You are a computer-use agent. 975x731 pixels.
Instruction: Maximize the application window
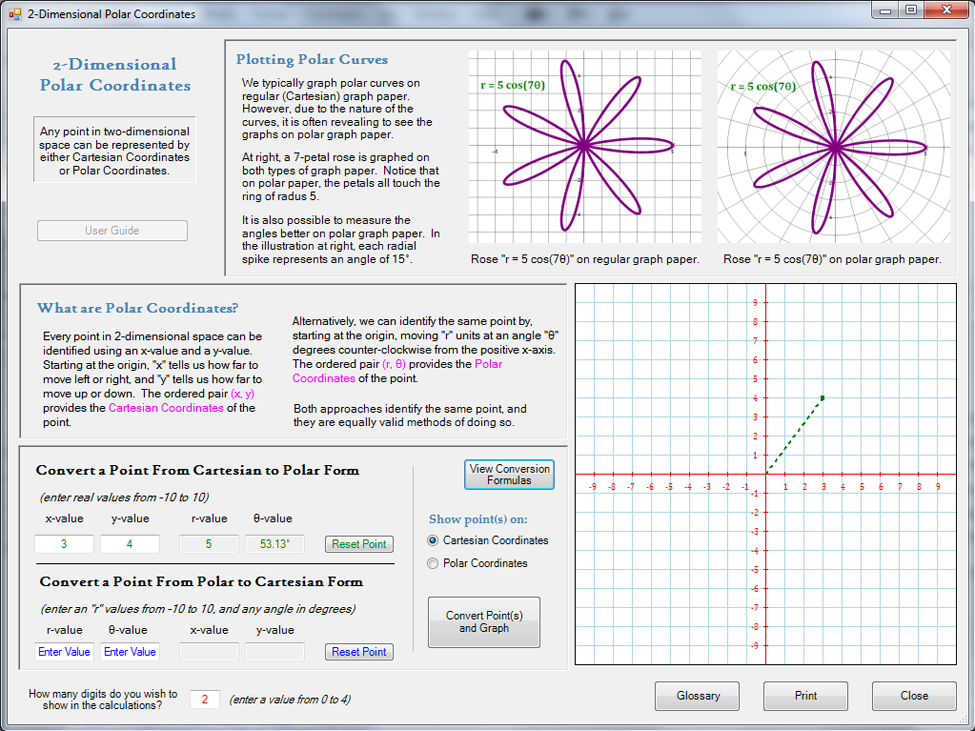(910, 10)
